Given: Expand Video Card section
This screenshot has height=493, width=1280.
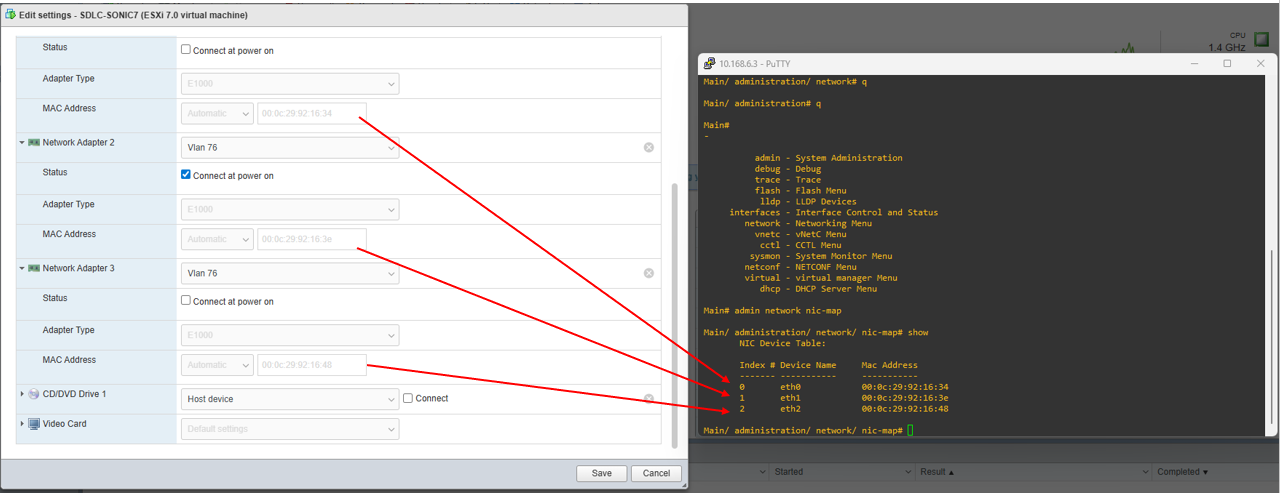Looking at the screenshot, I should point(22,424).
